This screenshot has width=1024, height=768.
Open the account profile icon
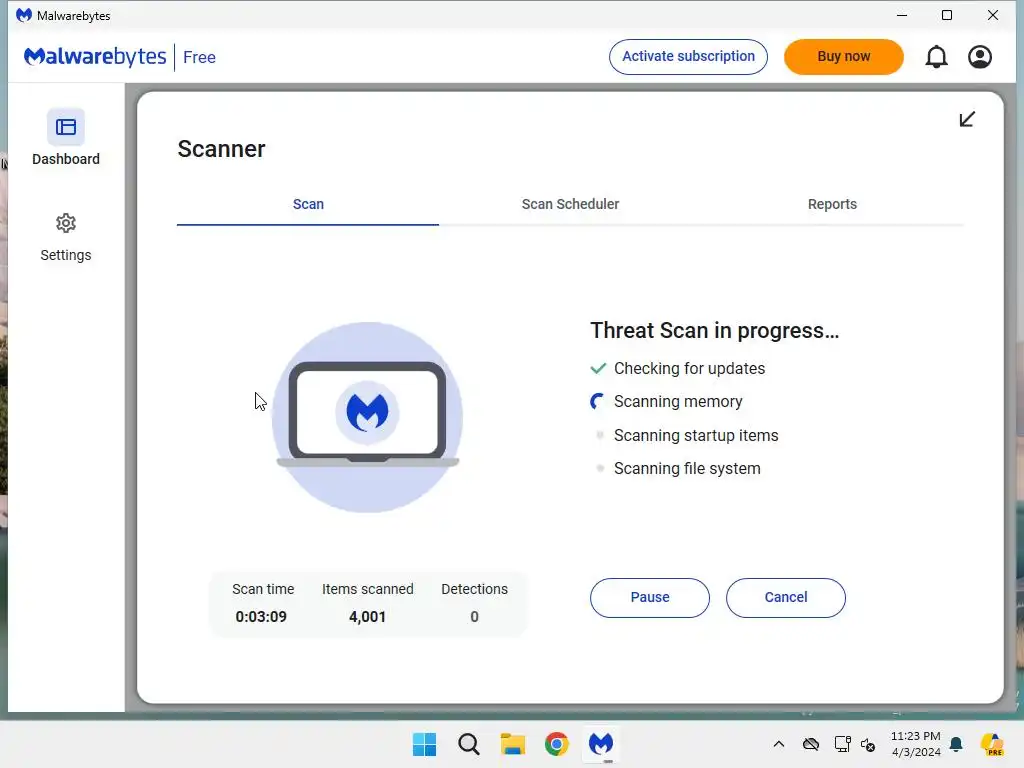tap(980, 57)
